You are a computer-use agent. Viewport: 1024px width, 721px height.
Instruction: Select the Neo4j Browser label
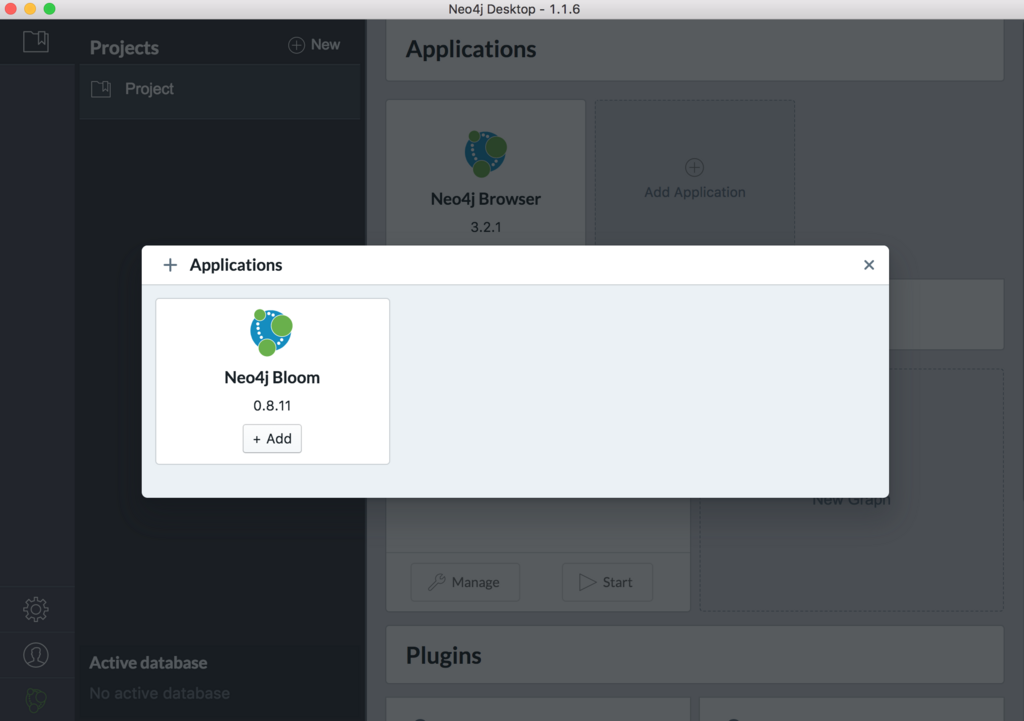(x=485, y=199)
